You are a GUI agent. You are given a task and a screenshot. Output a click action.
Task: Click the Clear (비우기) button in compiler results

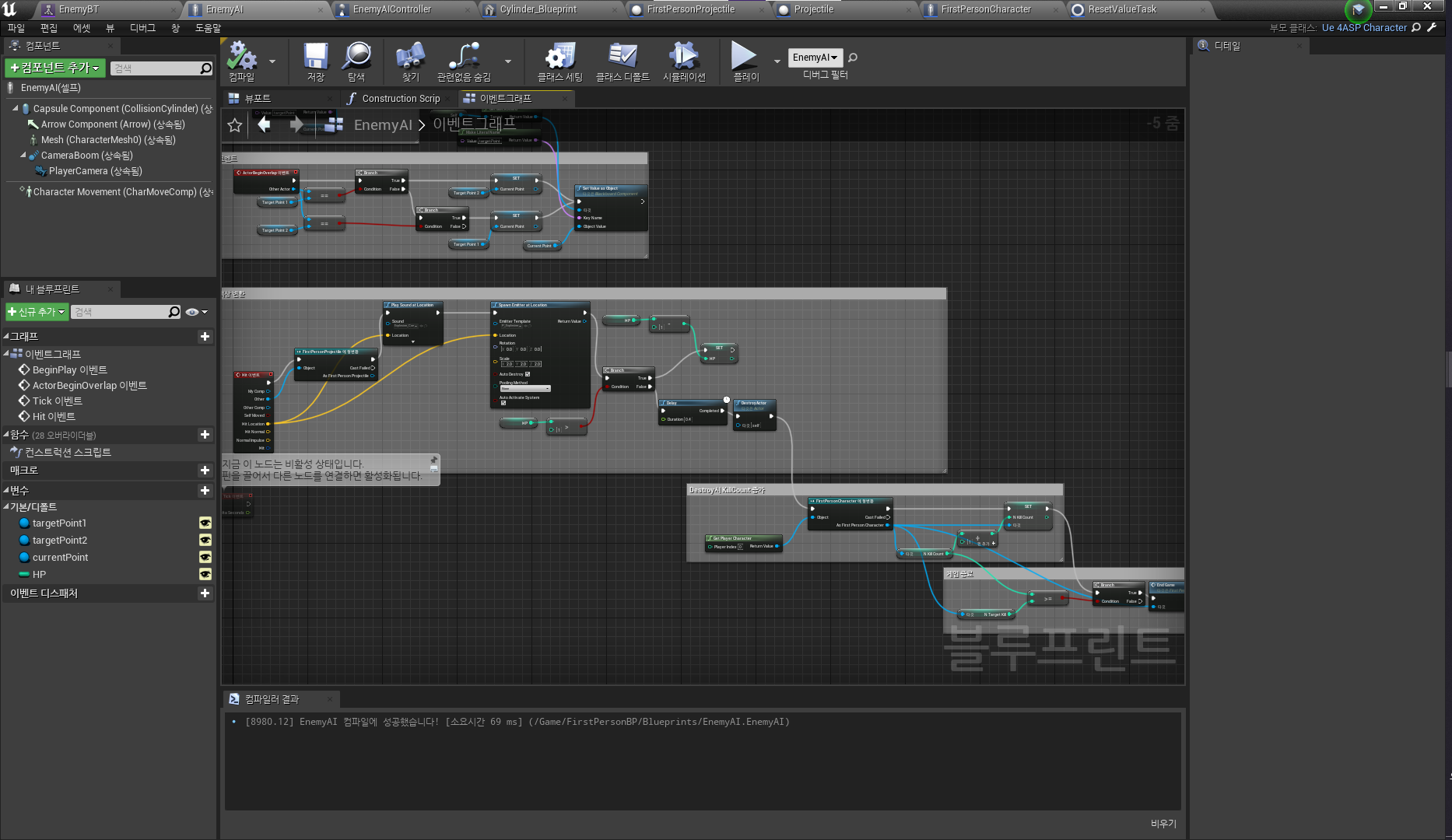tap(1163, 824)
